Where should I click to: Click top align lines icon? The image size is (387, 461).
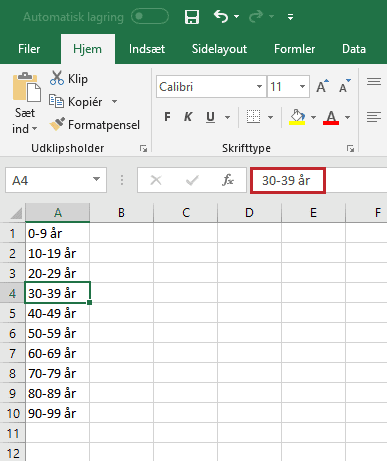pos(374,82)
